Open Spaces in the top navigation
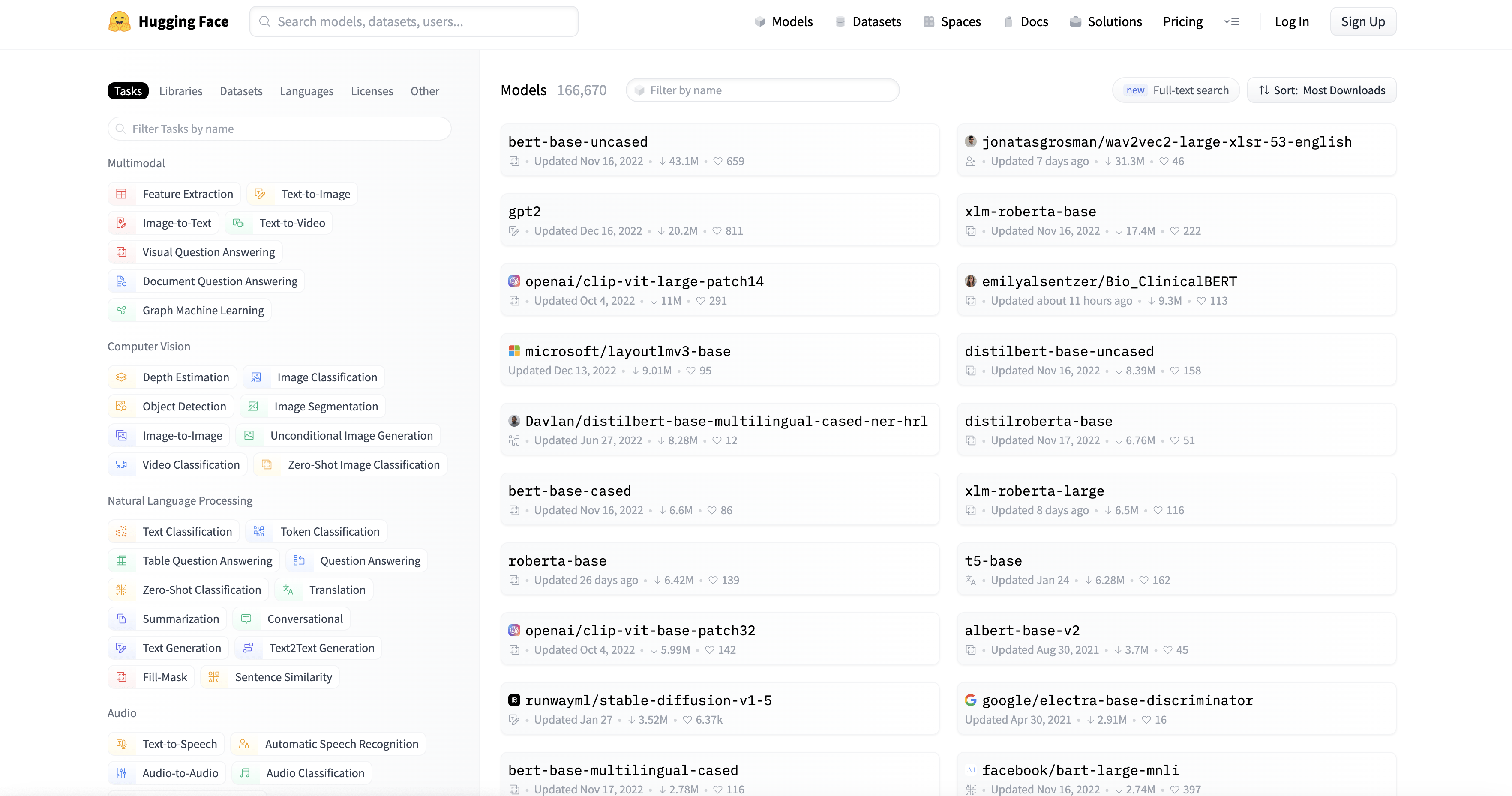1512x796 pixels. click(x=952, y=22)
